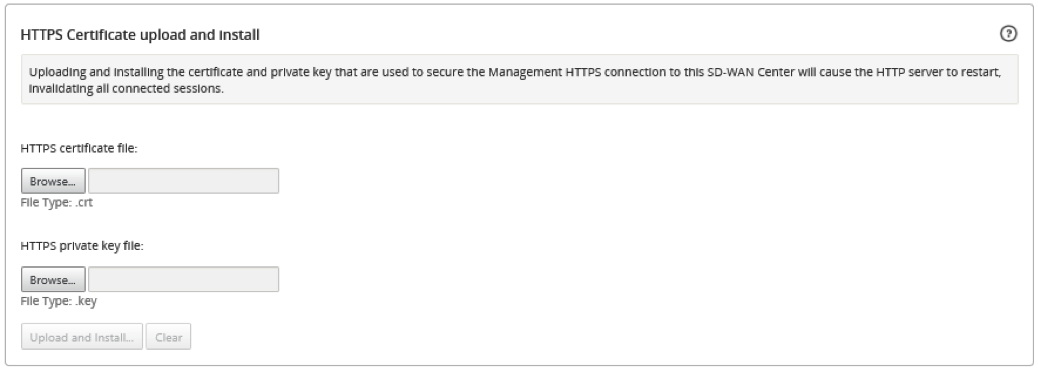Click the question mark help icon
Screen dimensions: 1038x370
(x=1008, y=34)
